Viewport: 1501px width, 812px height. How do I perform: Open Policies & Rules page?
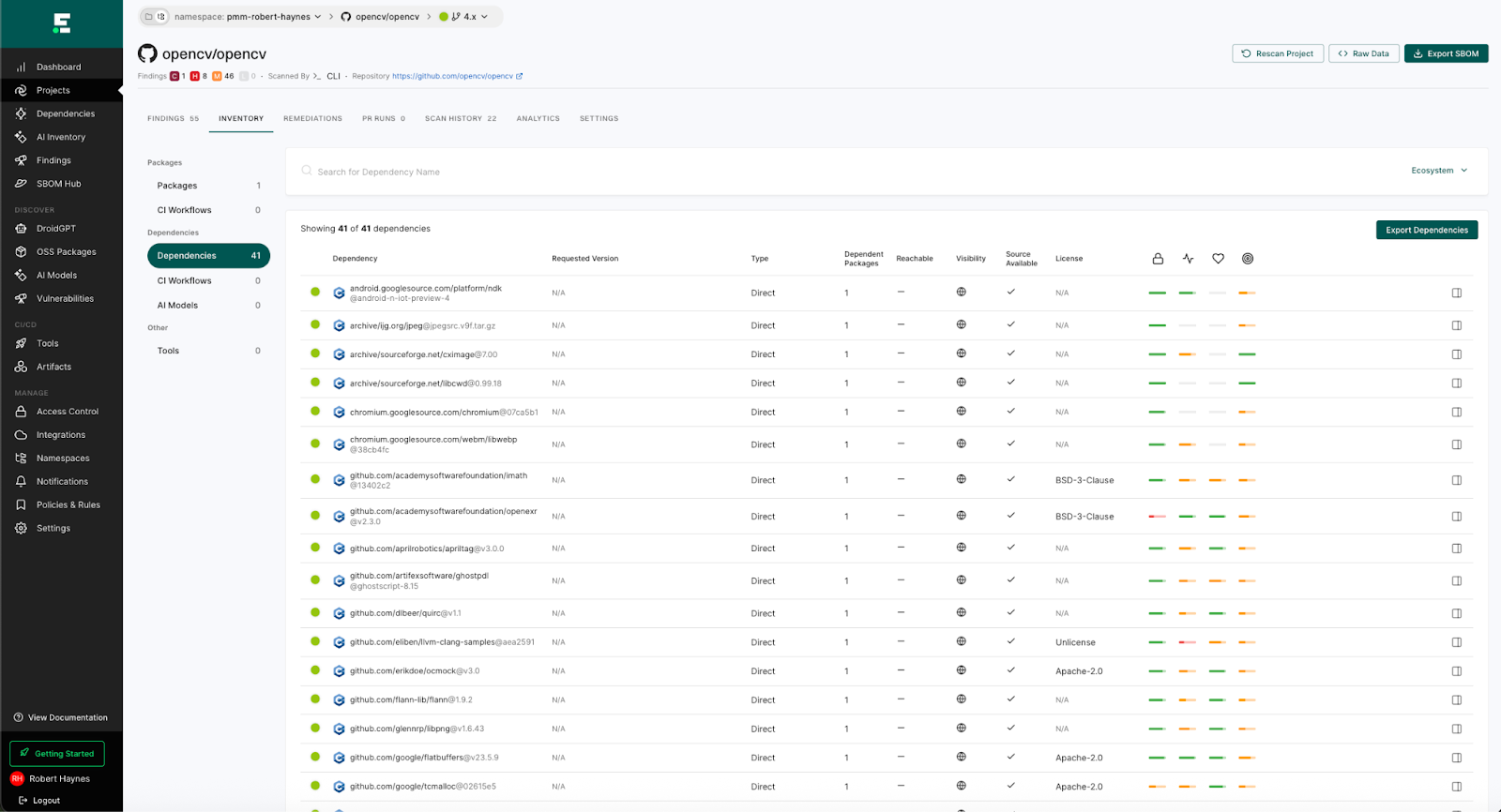pyautogui.click(x=68, y=505)
